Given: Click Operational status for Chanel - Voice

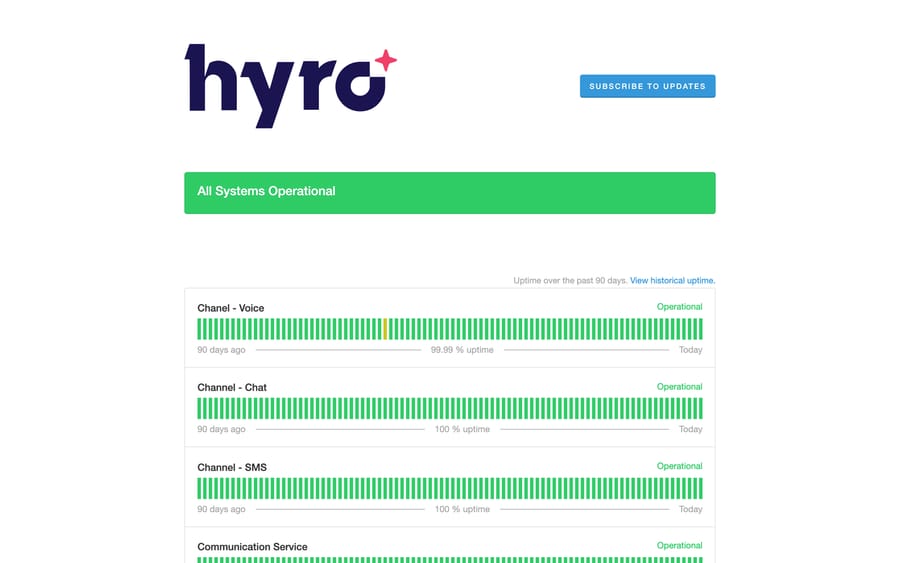Looking at the screenshot, I should coord(679,306).
